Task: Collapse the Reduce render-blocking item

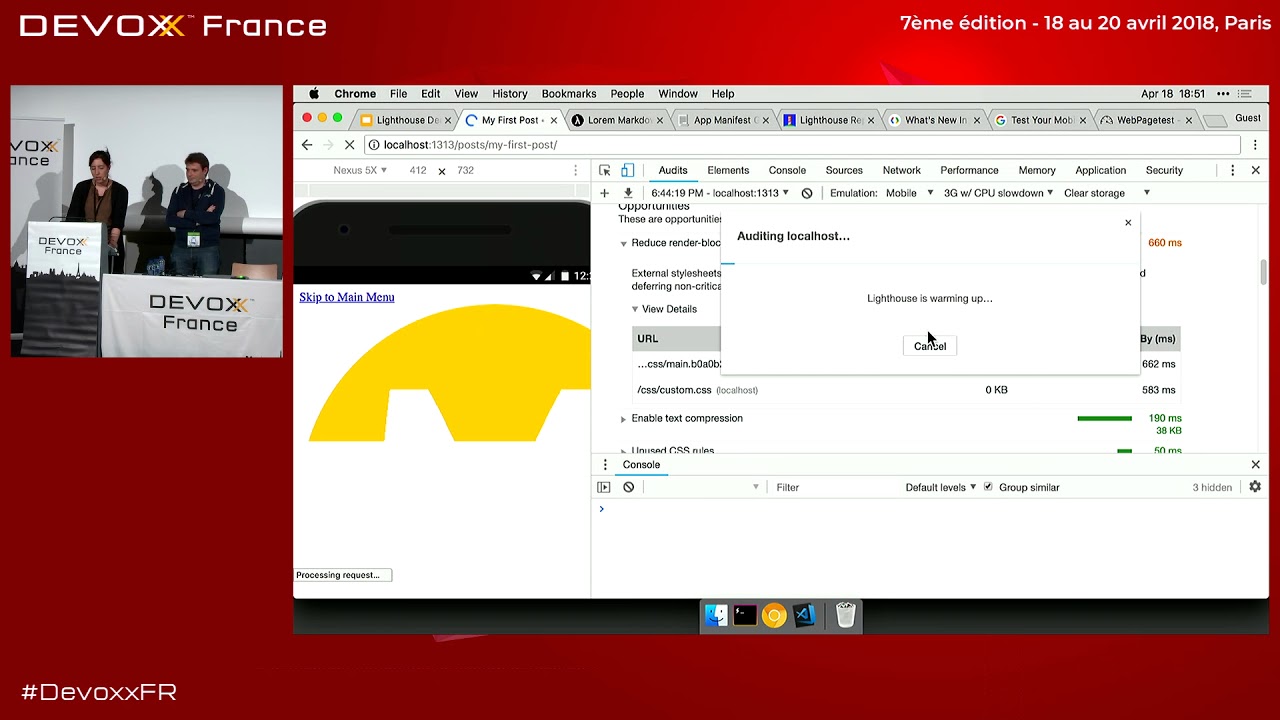Action: (623, 244)
